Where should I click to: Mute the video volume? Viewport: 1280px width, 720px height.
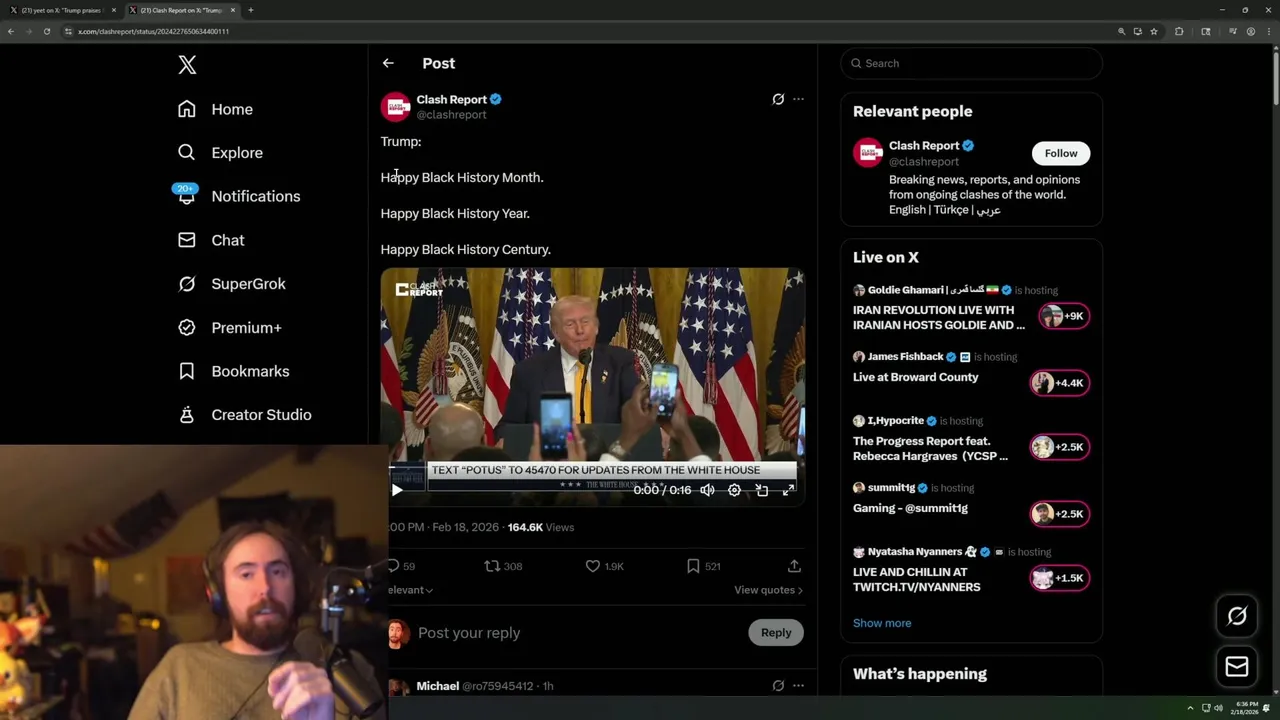707,490
